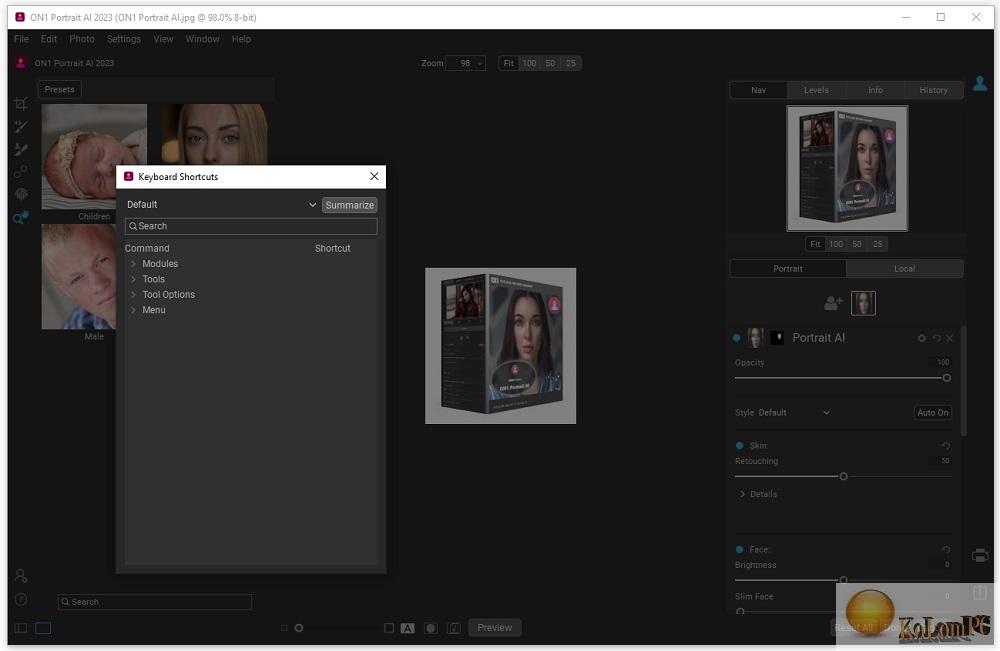1000x651 pixels.
Task: Open the Style Default dropdown
Action: point(794,413)
